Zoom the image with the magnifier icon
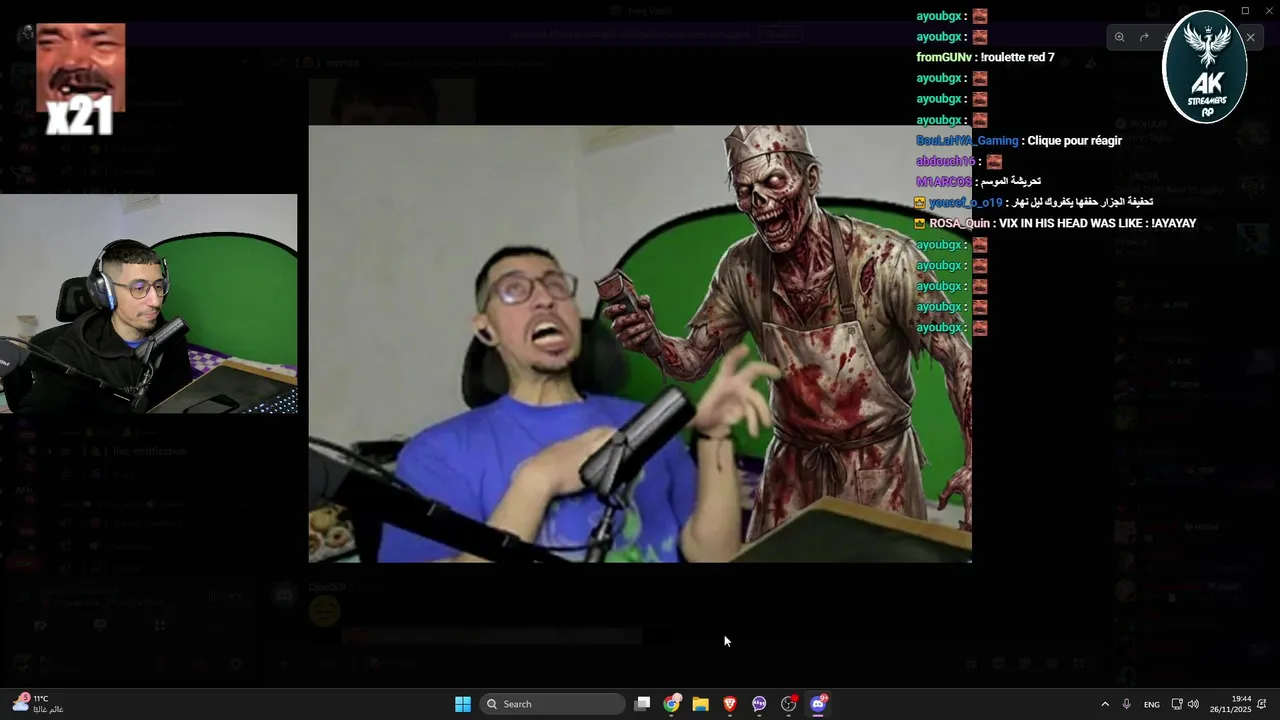 (x=1119, y=37)
